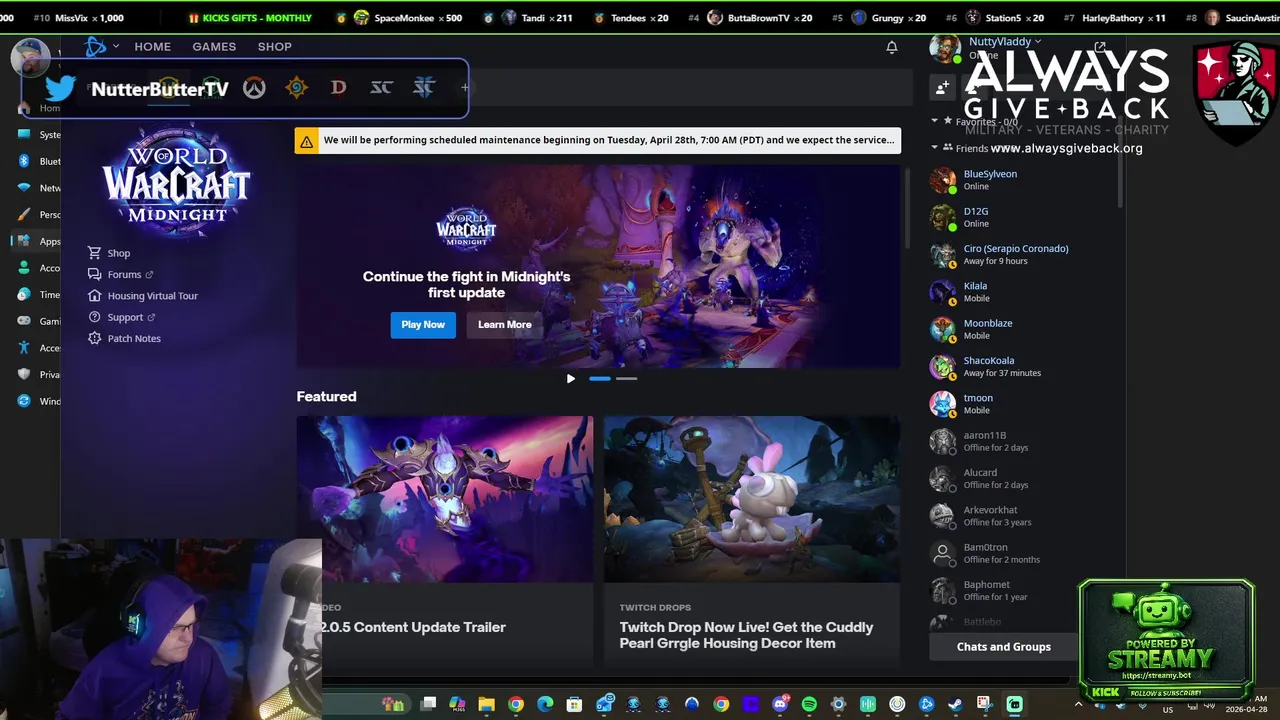Click the scheduled maintenance warning banner
This screenshot has height=720, width=1280.
click(x=598, y=141)
